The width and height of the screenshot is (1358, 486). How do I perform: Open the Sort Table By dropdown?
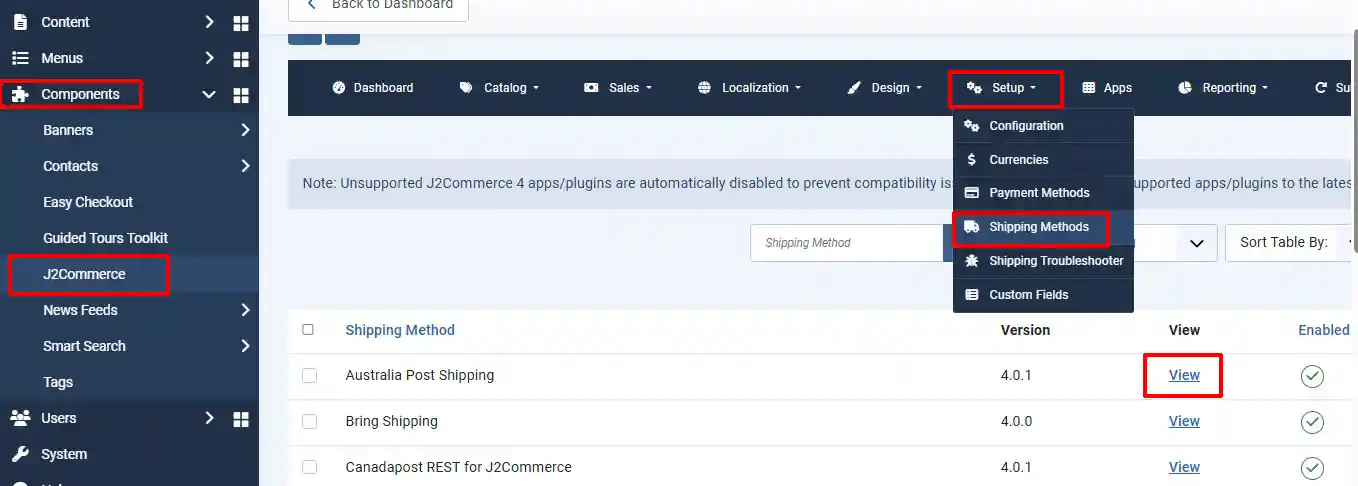1291,242
